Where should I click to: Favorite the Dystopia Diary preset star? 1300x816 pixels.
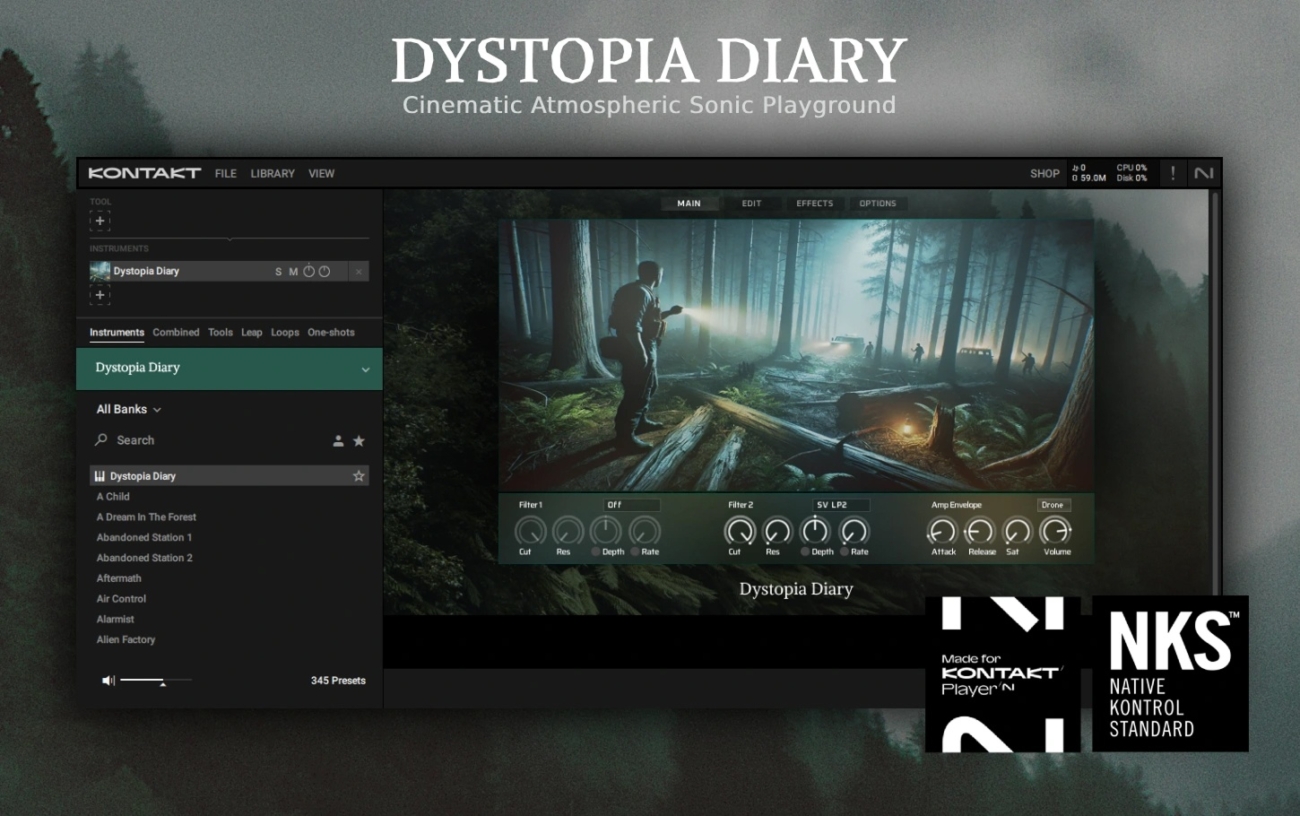[x=359, y=476]
